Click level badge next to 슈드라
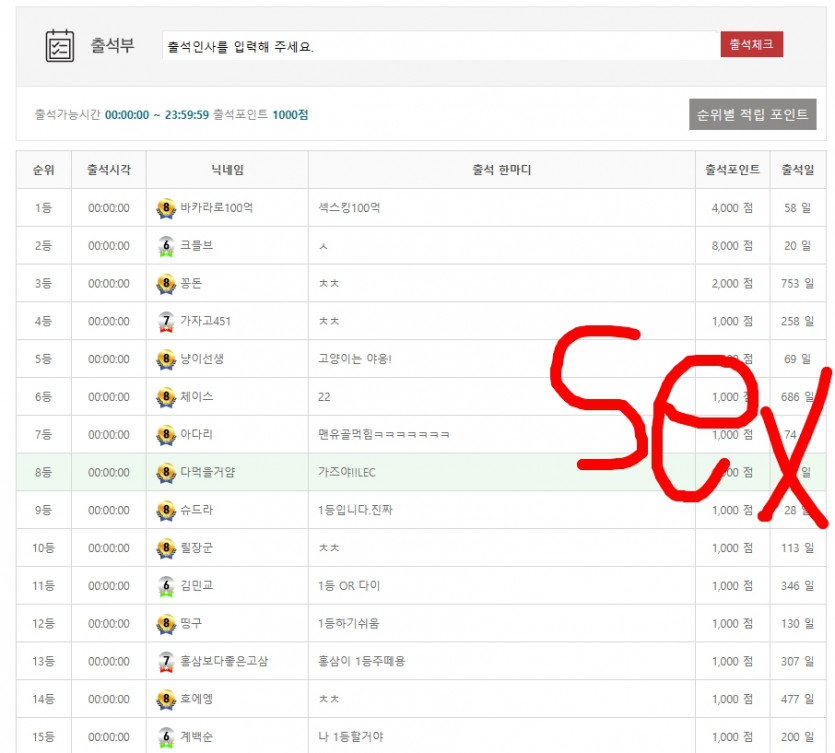This screenshot has width=835, height=753. click(167, 510)
